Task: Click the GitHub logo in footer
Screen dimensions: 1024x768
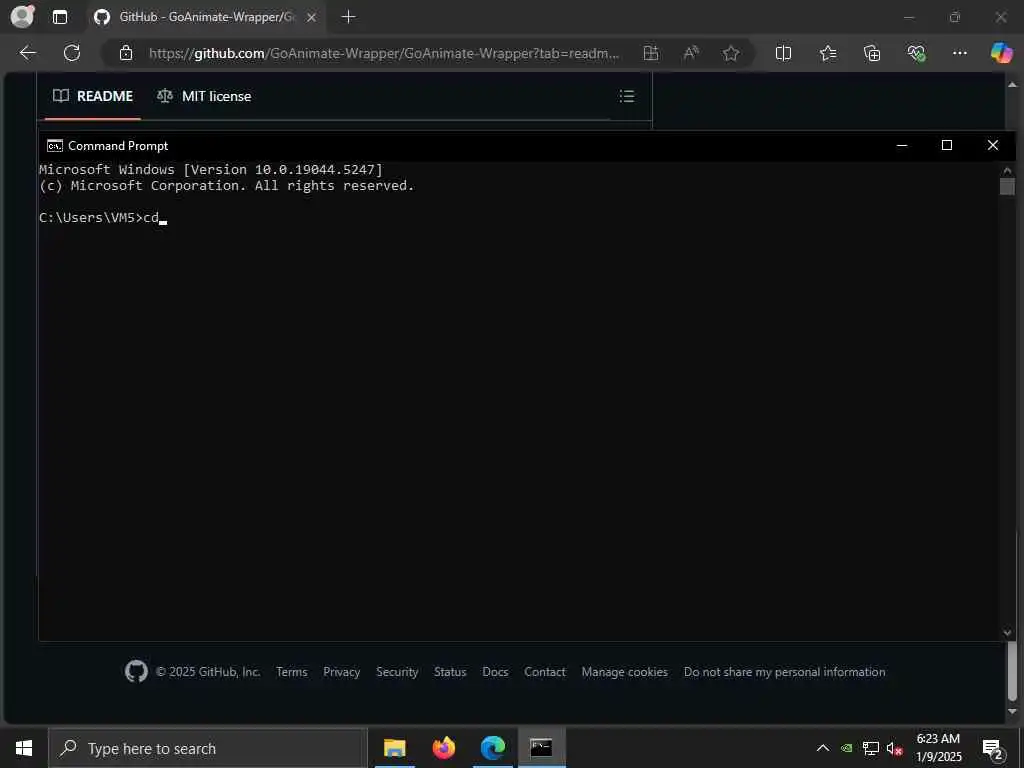Action: pos(136,671)
